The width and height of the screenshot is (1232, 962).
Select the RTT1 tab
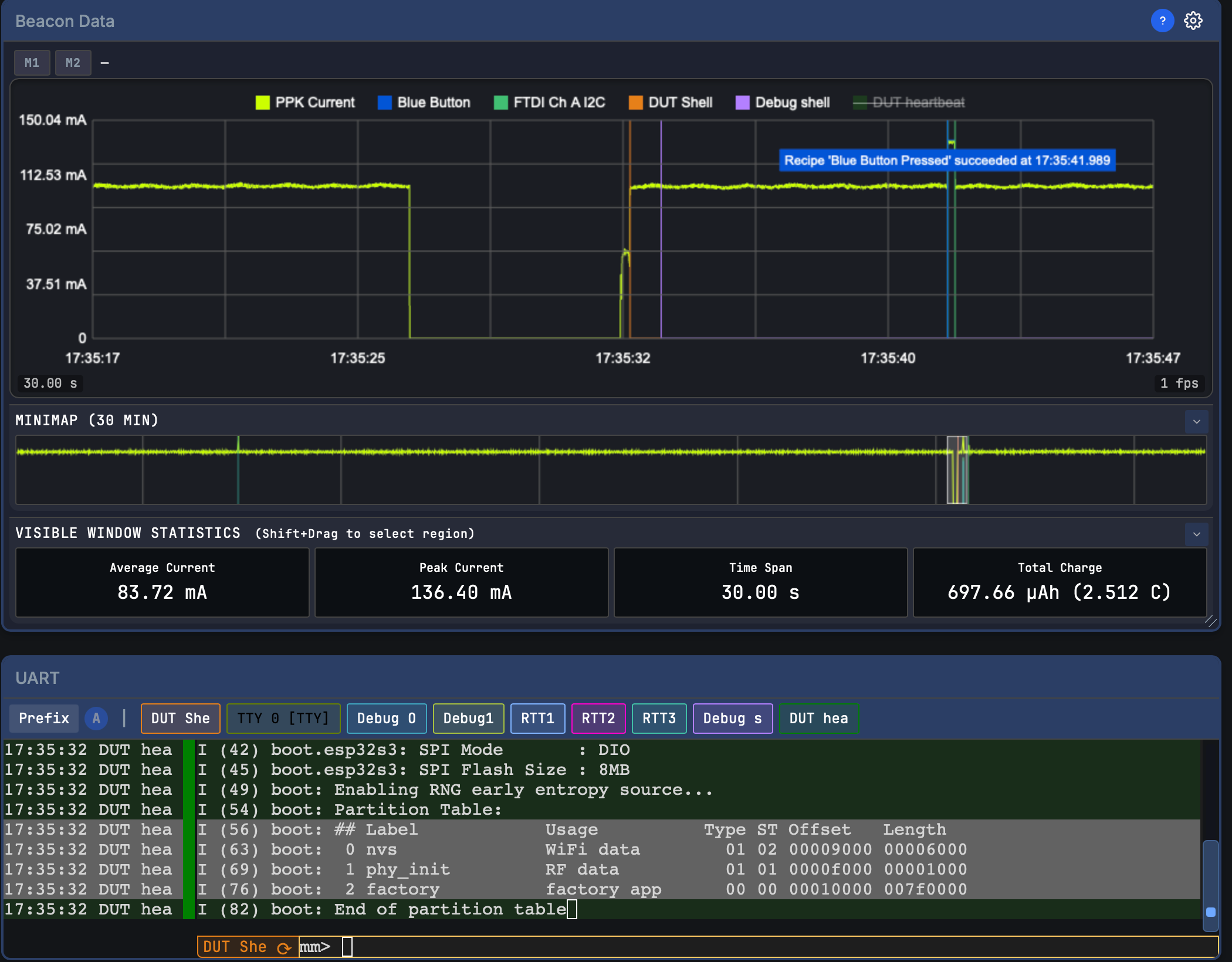[x=538, y=718]
